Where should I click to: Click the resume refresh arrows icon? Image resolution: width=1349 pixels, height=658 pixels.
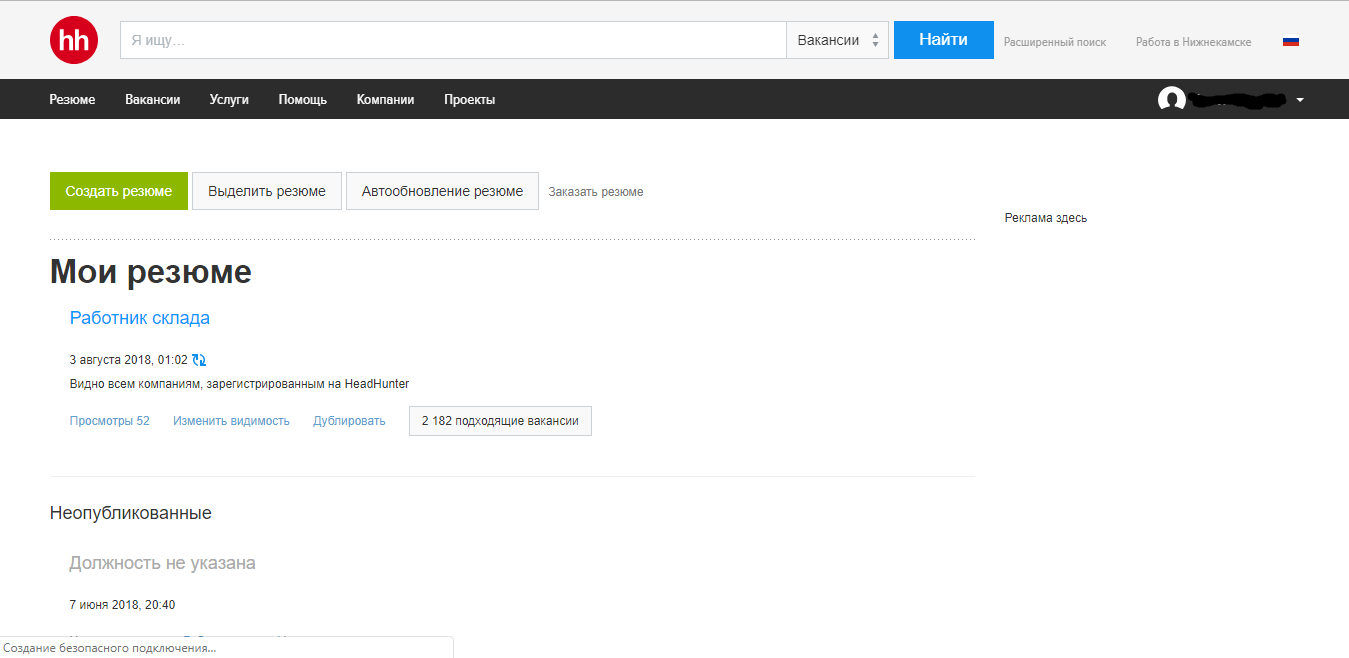199,360
